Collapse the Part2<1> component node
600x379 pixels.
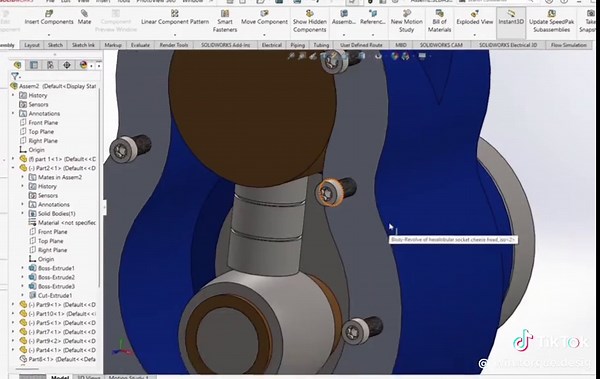13,168
